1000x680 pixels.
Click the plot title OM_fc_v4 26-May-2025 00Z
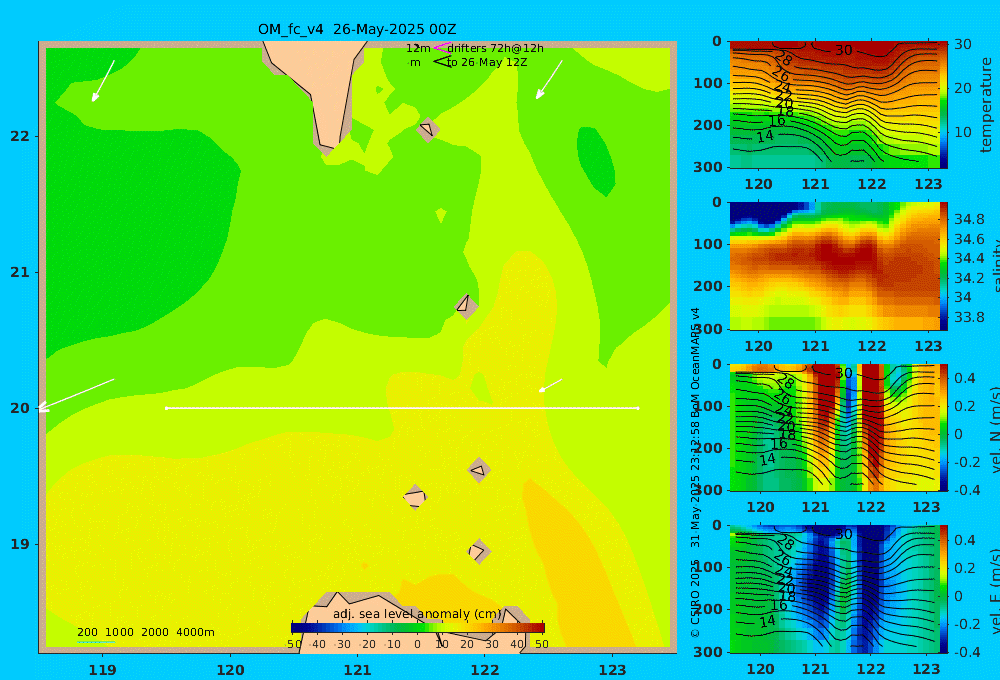click(357, 29)
